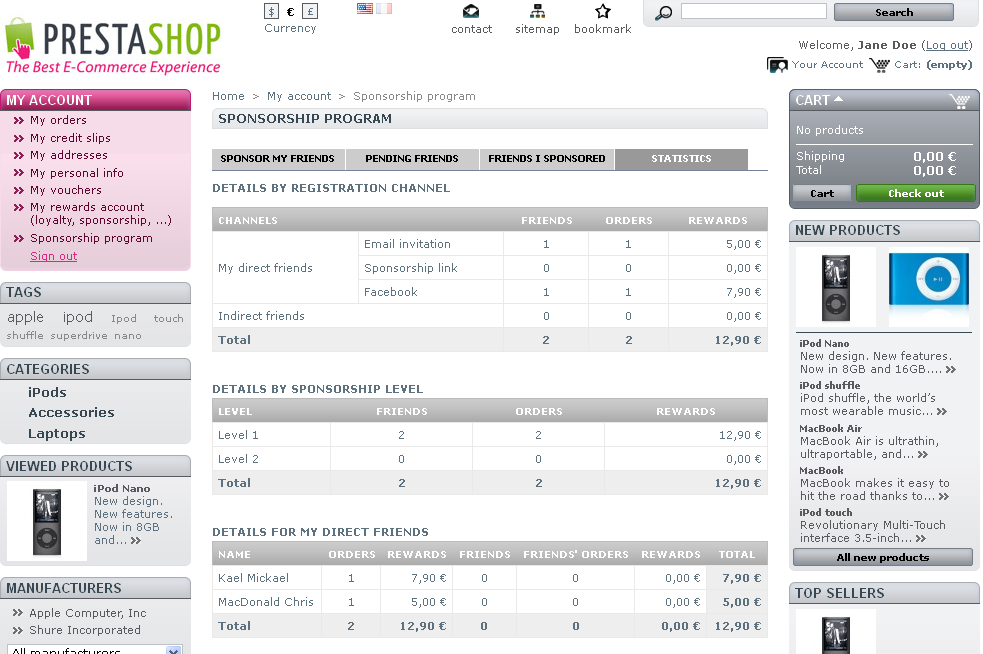Open iPod shuffle link in New Products
983x654 pixels.
tap(829, 385)
